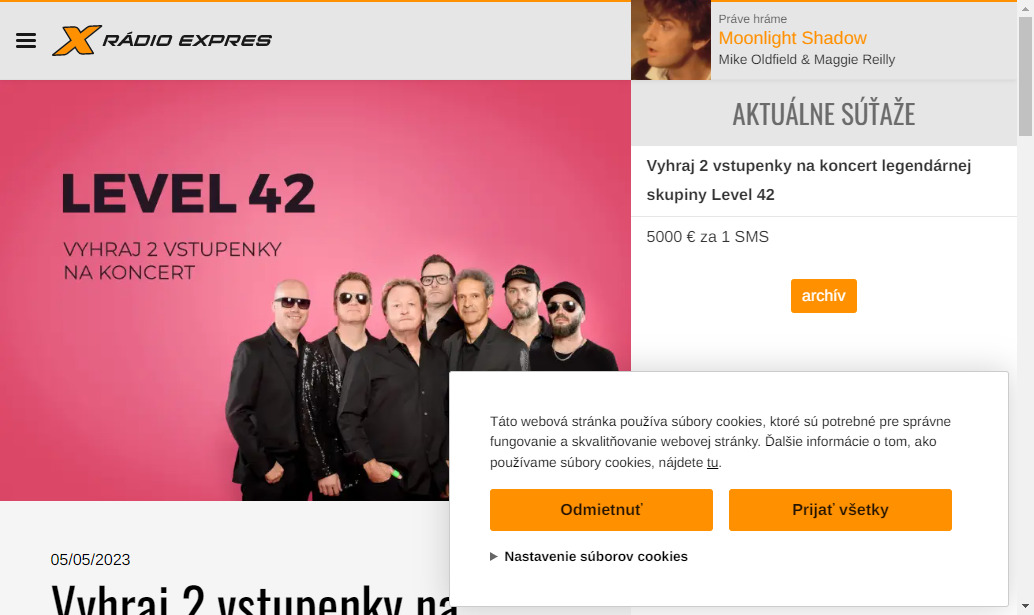
Task: Open the Level 42 tickets contest link
Action: pyautogui.click(x=808, y=180)
